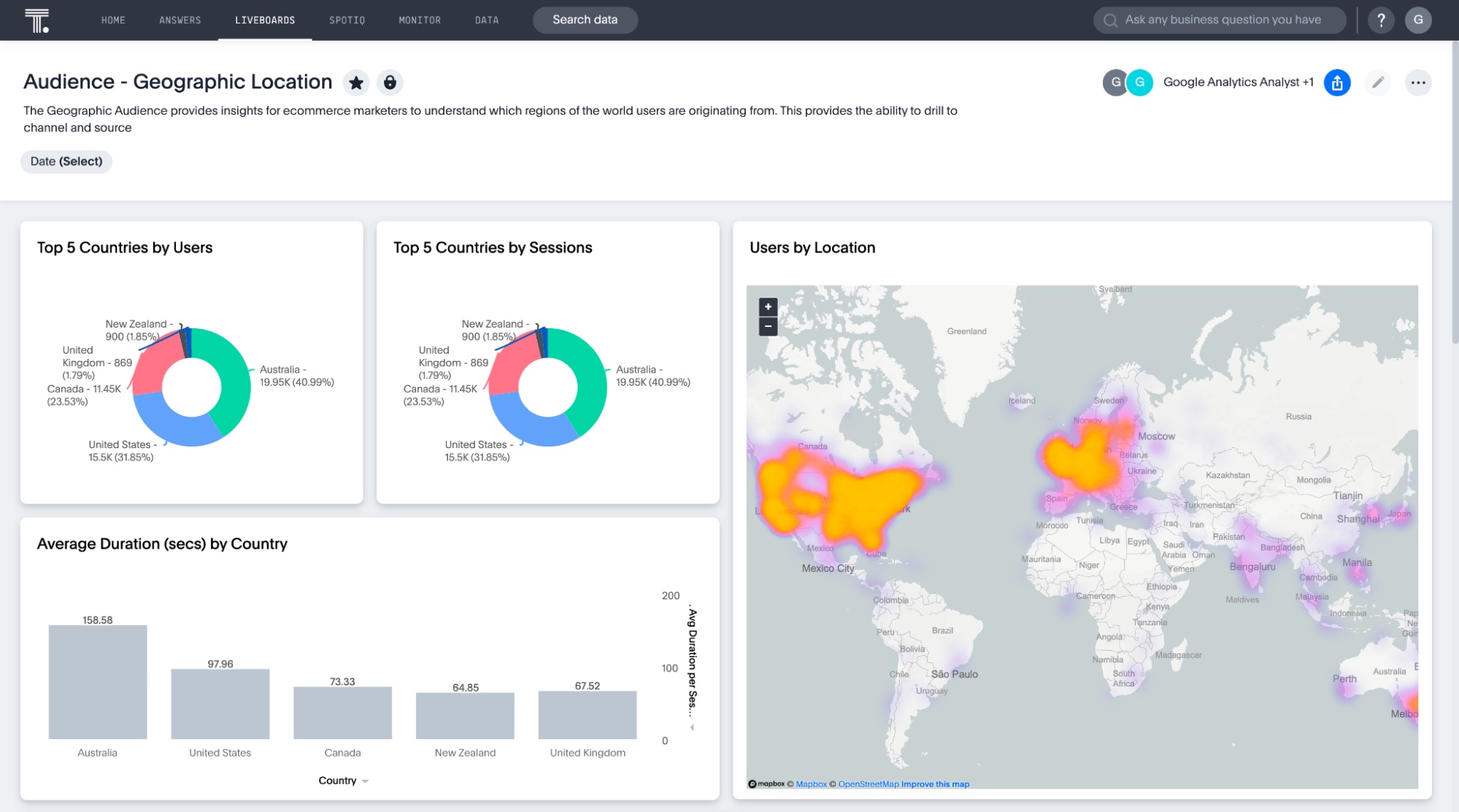
Task: Click the Greenland label on the map
Action: pos(966,331)
